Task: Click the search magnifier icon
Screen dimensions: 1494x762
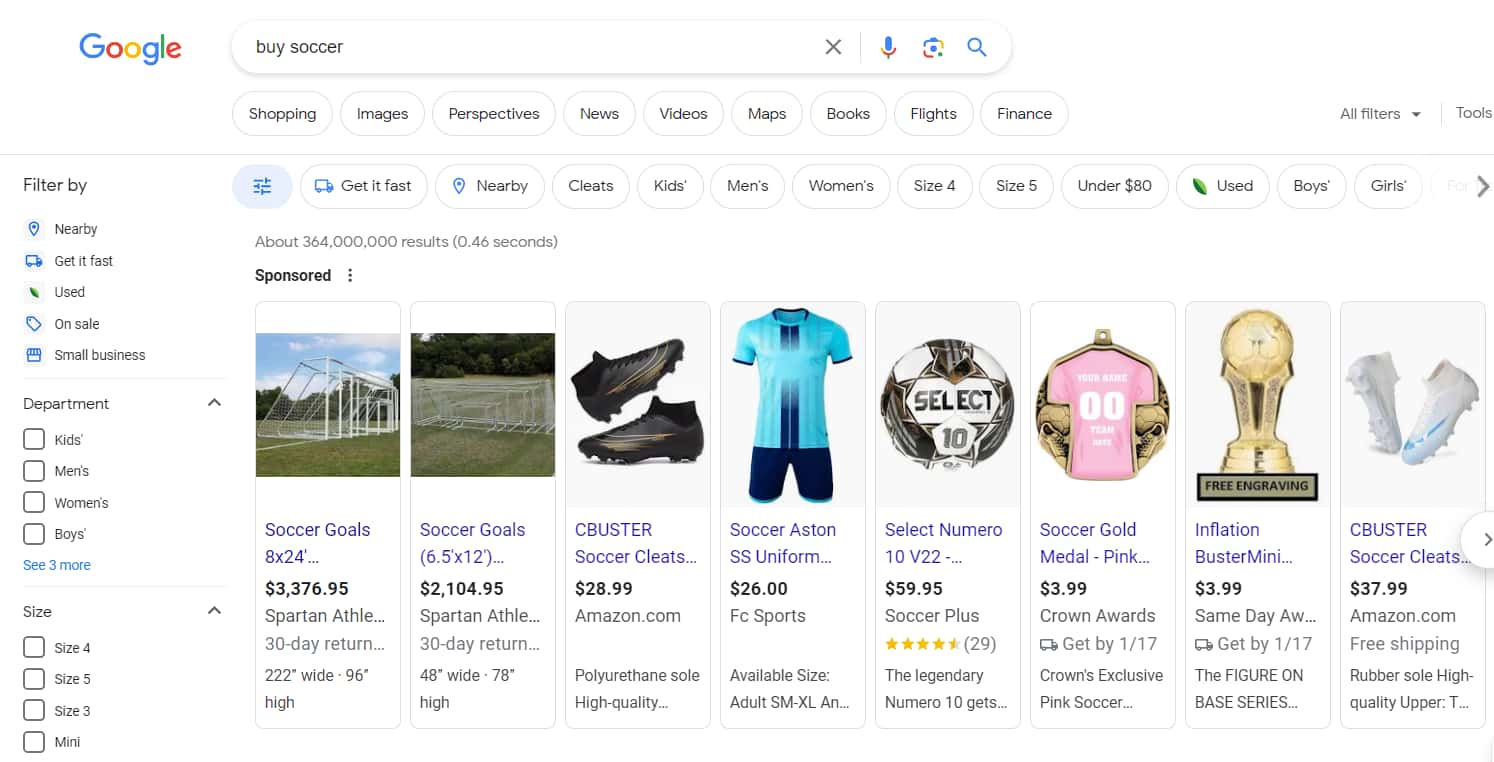Action: pyautogui.click(x=977, y=46)
